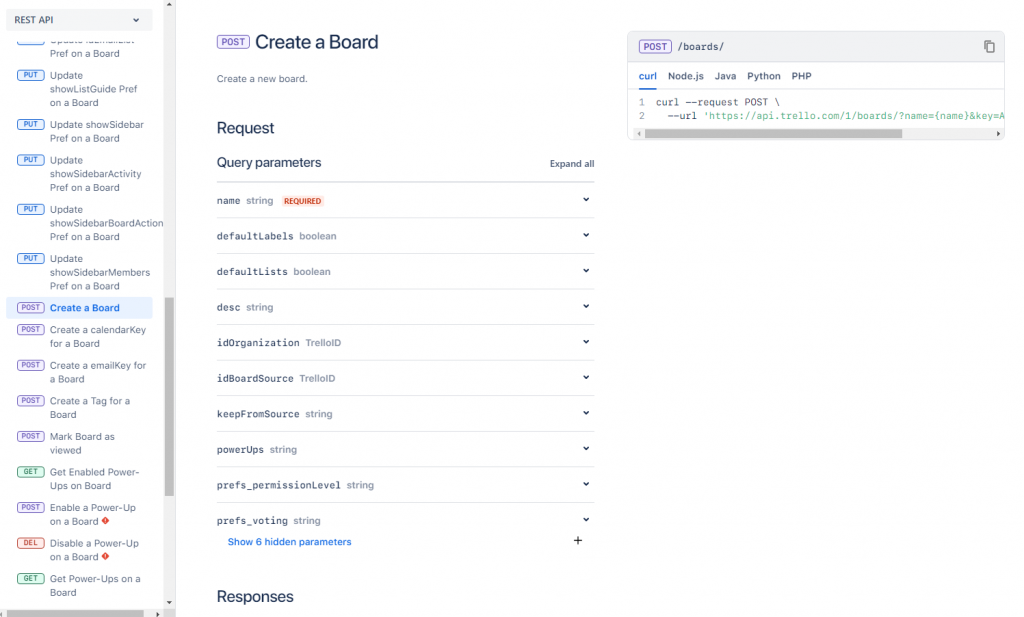Expand the defaultLabels parameter details

(x=586, y=235)
